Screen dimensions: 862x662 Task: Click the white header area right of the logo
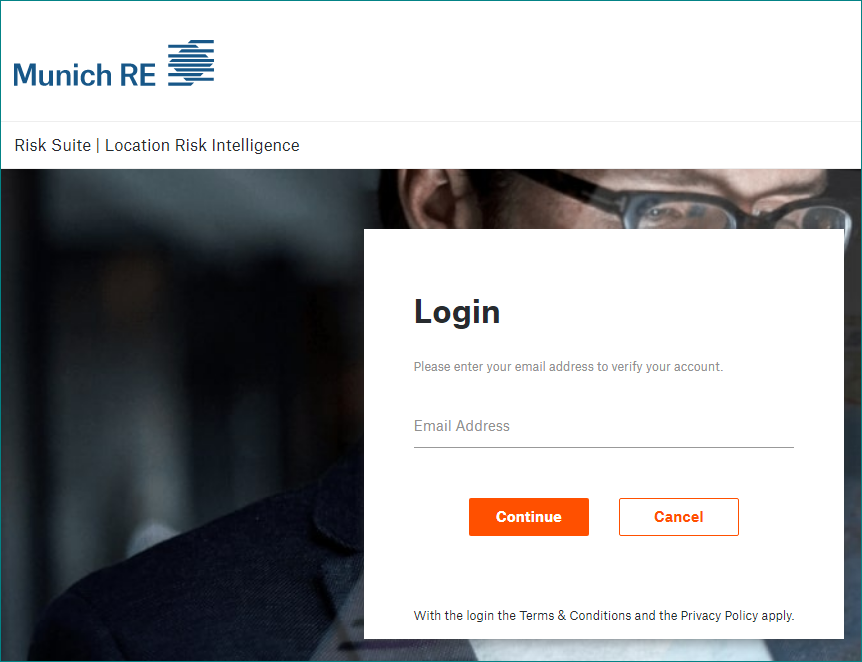coord(539,62)
